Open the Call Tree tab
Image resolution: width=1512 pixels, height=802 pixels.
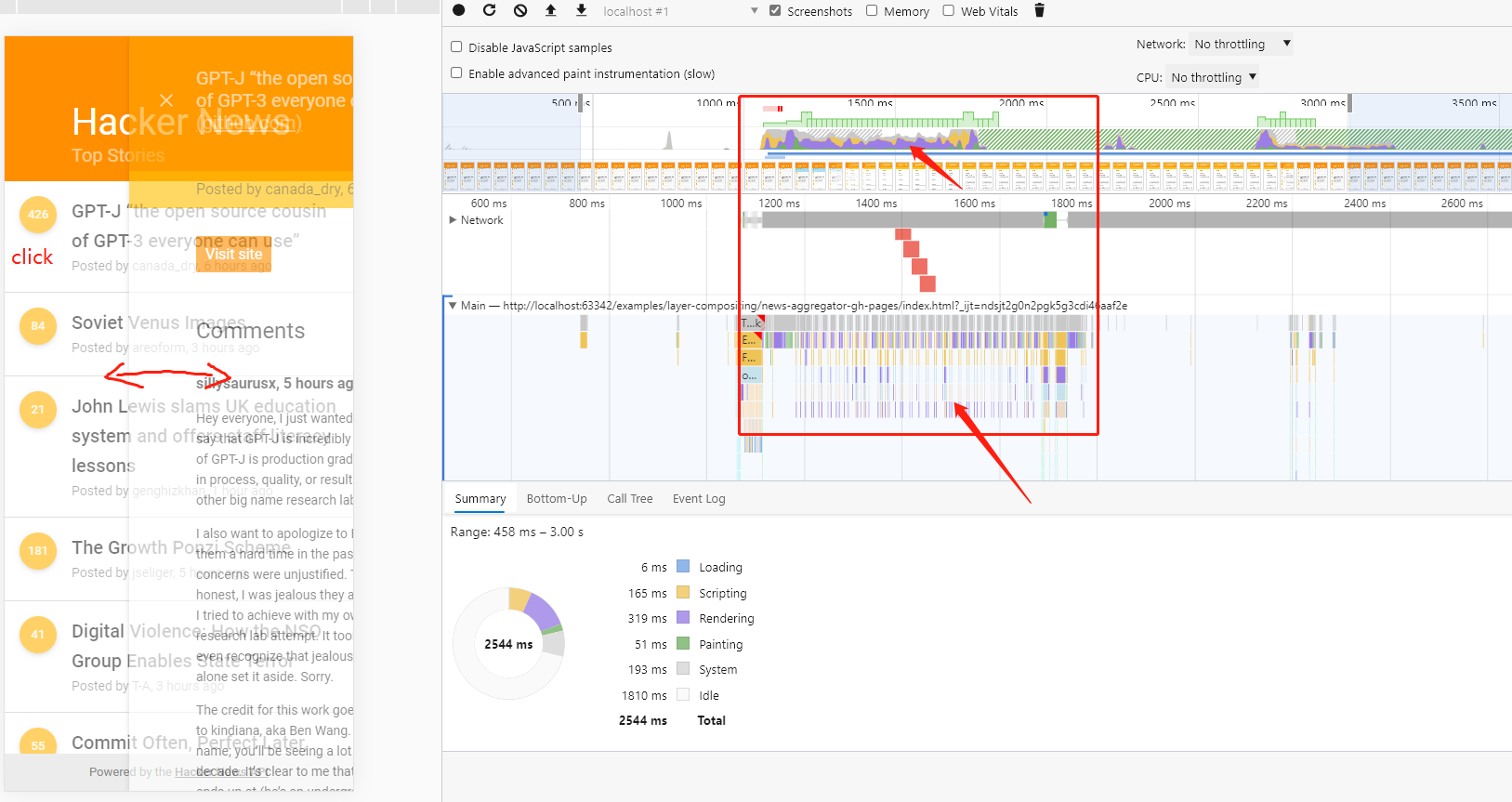point(630,499)
